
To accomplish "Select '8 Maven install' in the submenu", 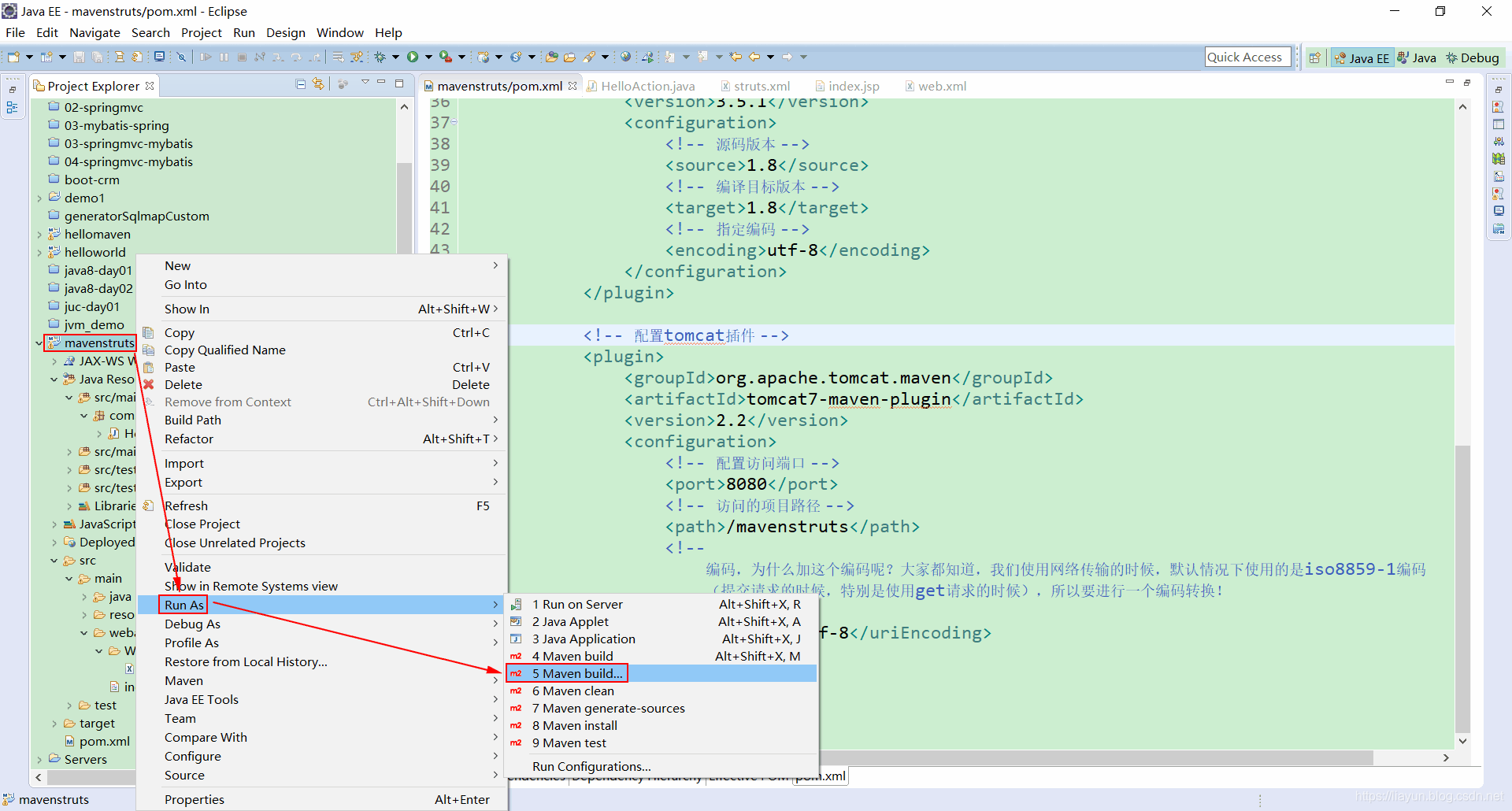I will click(x=661, y=725).
